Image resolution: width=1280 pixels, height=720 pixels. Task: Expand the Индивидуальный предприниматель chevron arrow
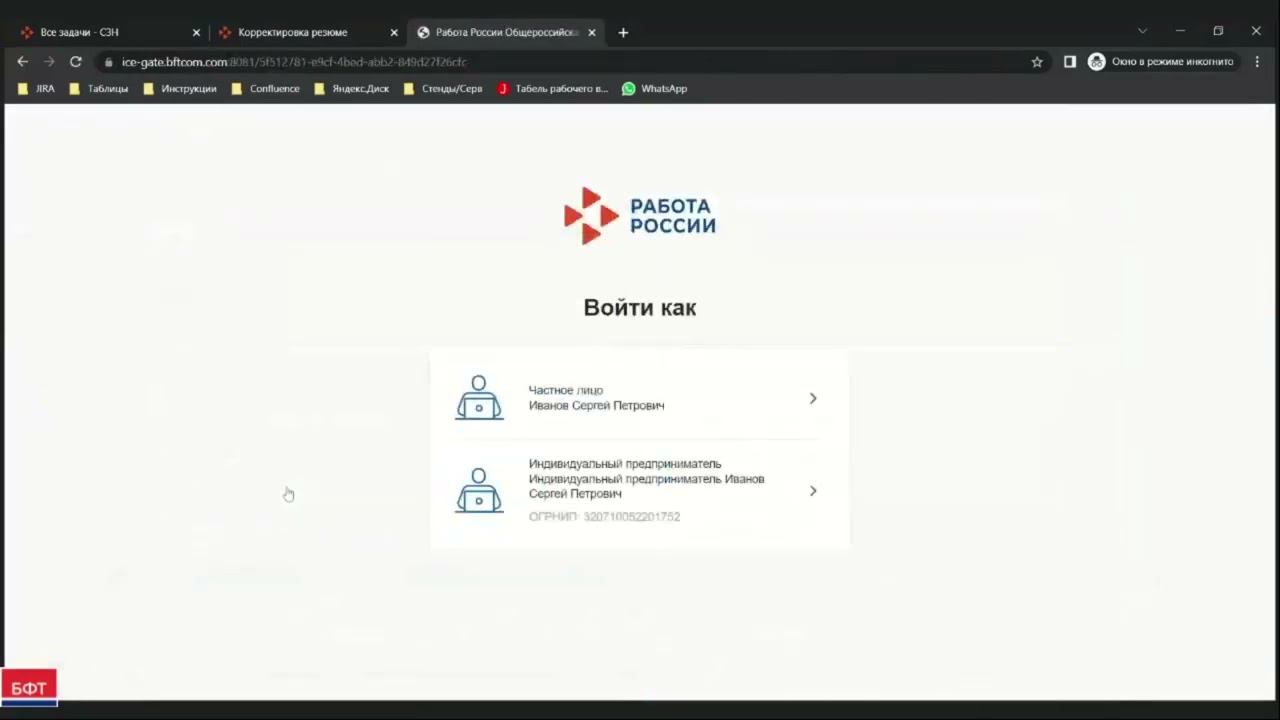[813, 491]
